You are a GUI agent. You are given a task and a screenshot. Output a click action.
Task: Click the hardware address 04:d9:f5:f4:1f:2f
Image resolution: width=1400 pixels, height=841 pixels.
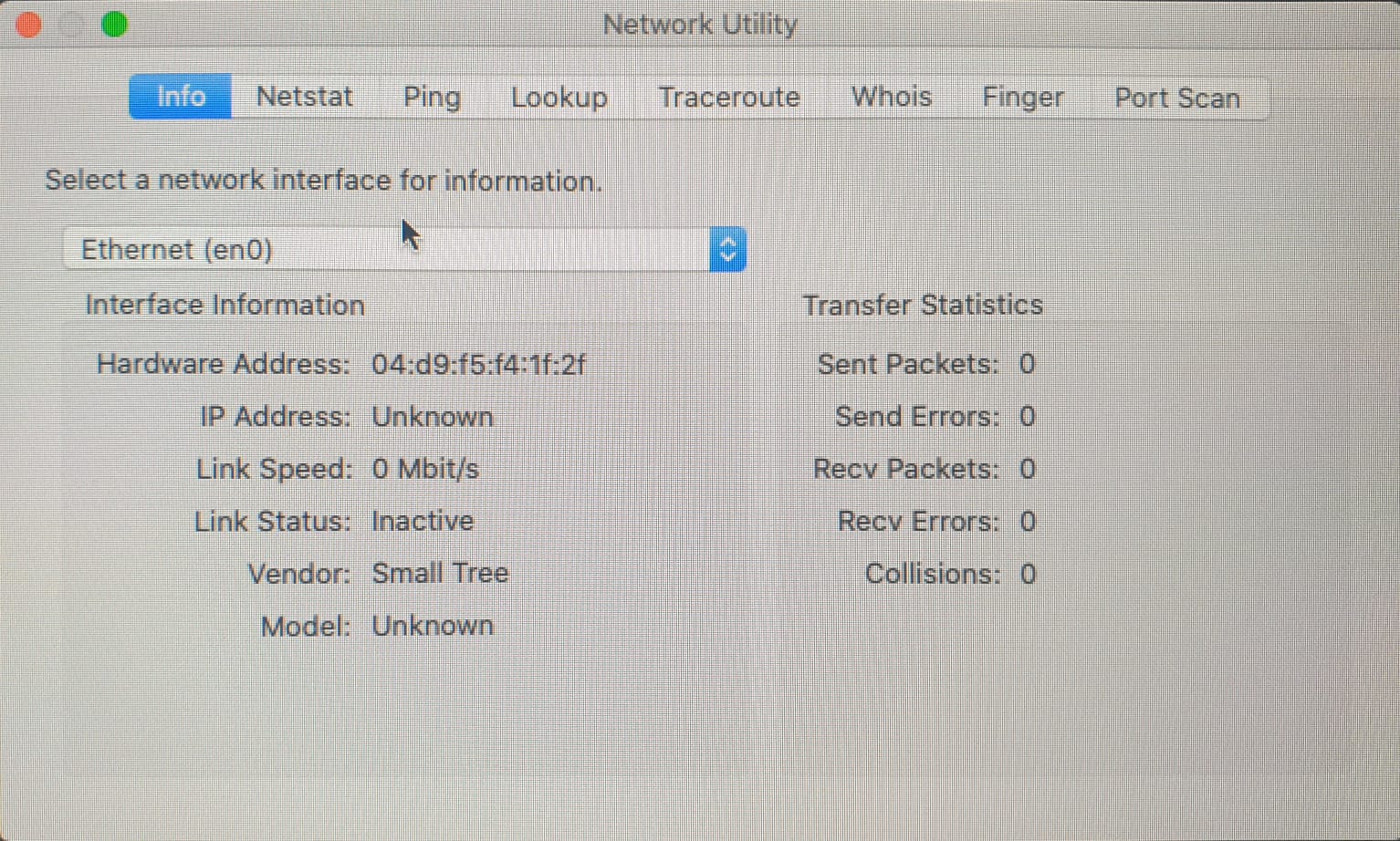click(478, 365)
